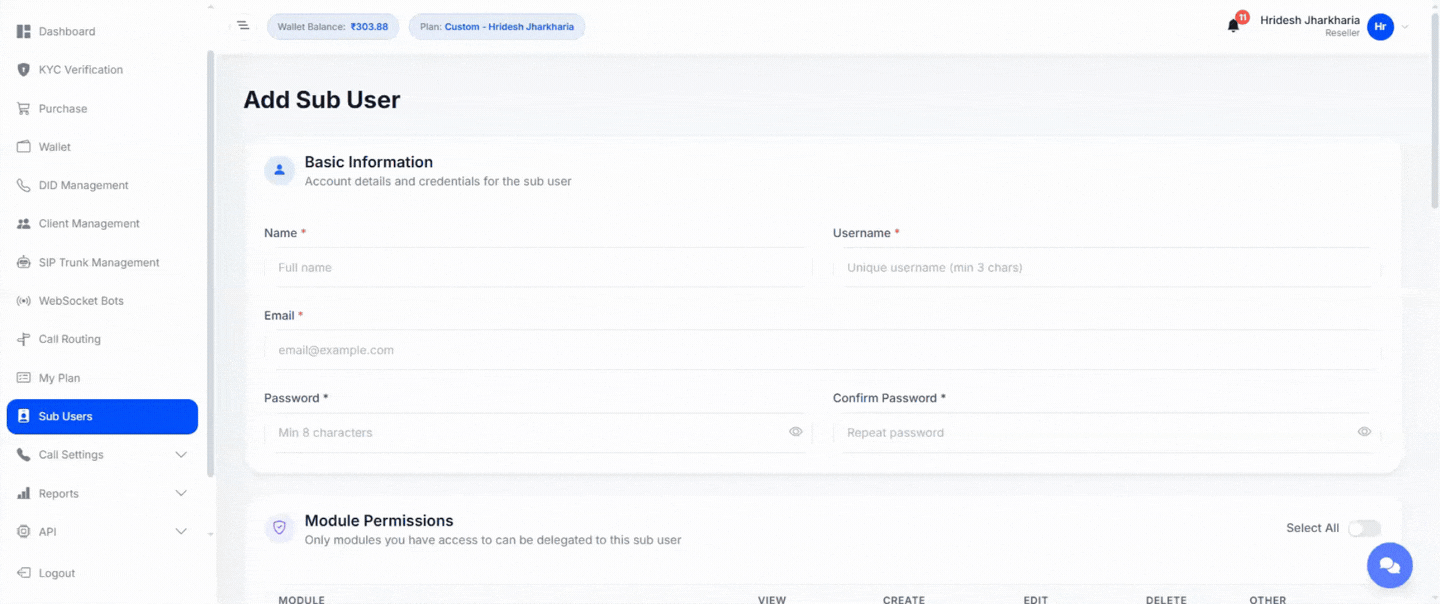Focus the Password input field
Image resolution: width=1440 pixels, height=604 pixels.
pos(538,432)
